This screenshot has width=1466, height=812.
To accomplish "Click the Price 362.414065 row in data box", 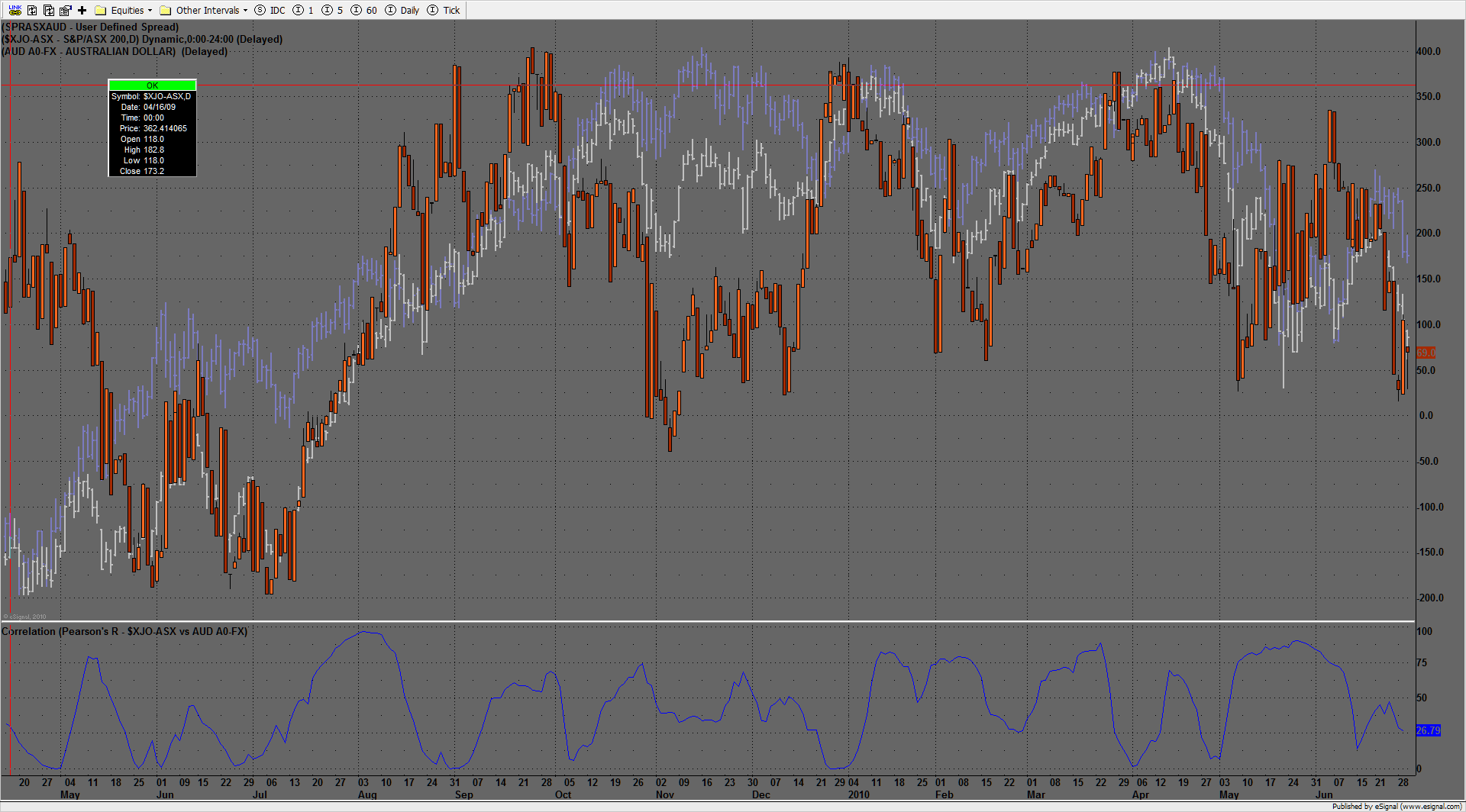I will pyautogui.click(x=153, y=128).
